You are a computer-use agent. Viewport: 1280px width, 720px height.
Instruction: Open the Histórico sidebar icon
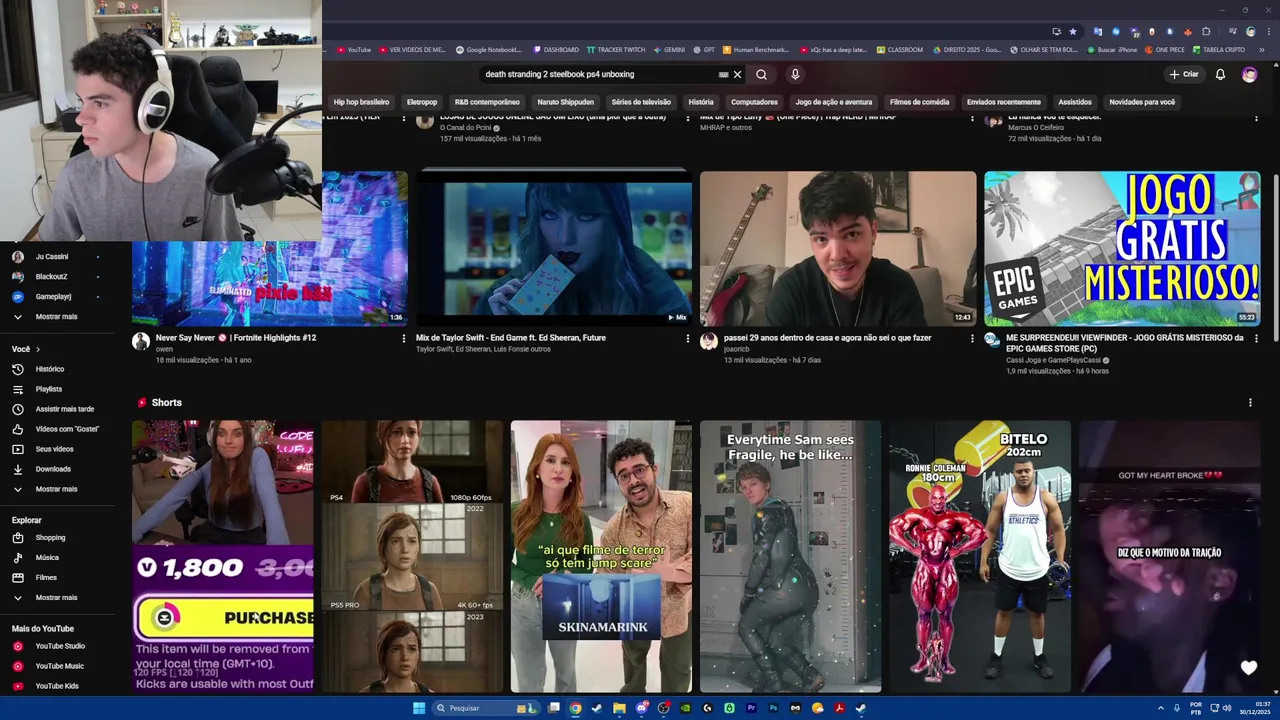(17, 369)
